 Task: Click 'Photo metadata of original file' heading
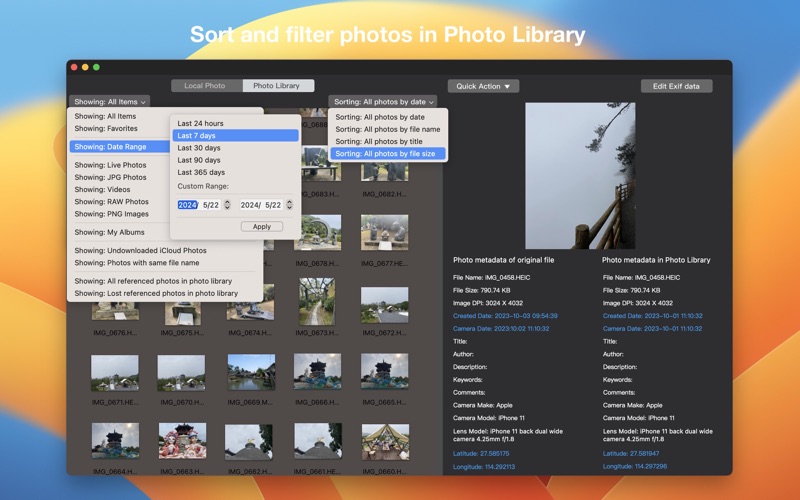[x=504, y=260]
